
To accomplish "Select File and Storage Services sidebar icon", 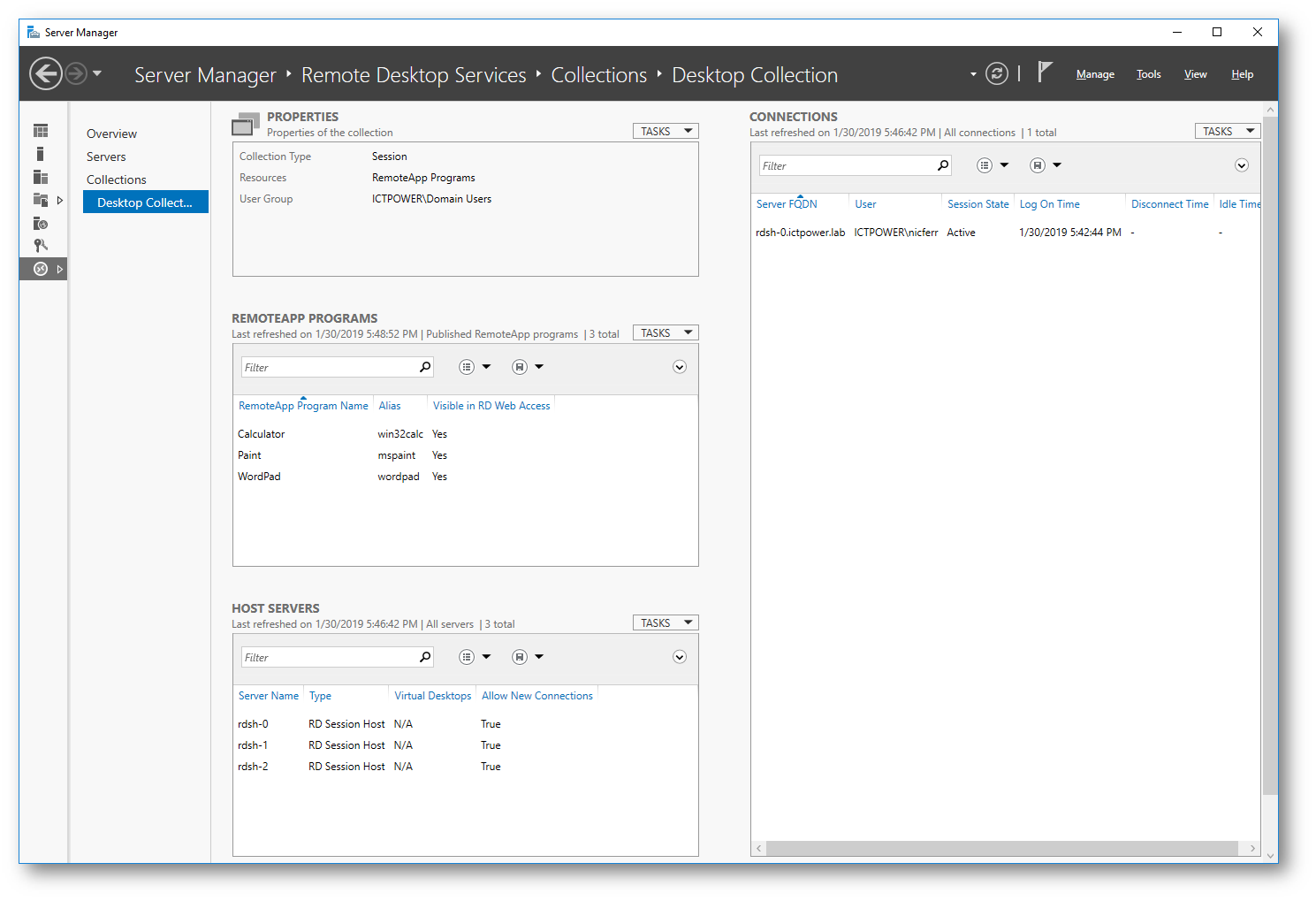I will (x=41, y=200).
